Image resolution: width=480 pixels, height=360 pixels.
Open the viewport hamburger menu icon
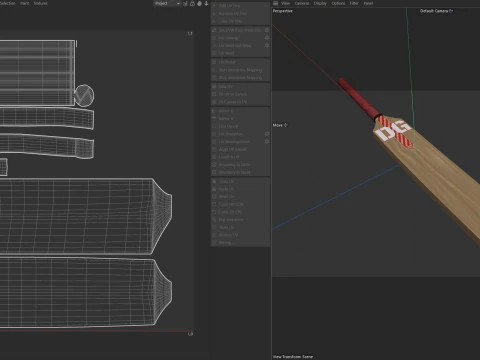pyautogui.click(x=276, y=3)
